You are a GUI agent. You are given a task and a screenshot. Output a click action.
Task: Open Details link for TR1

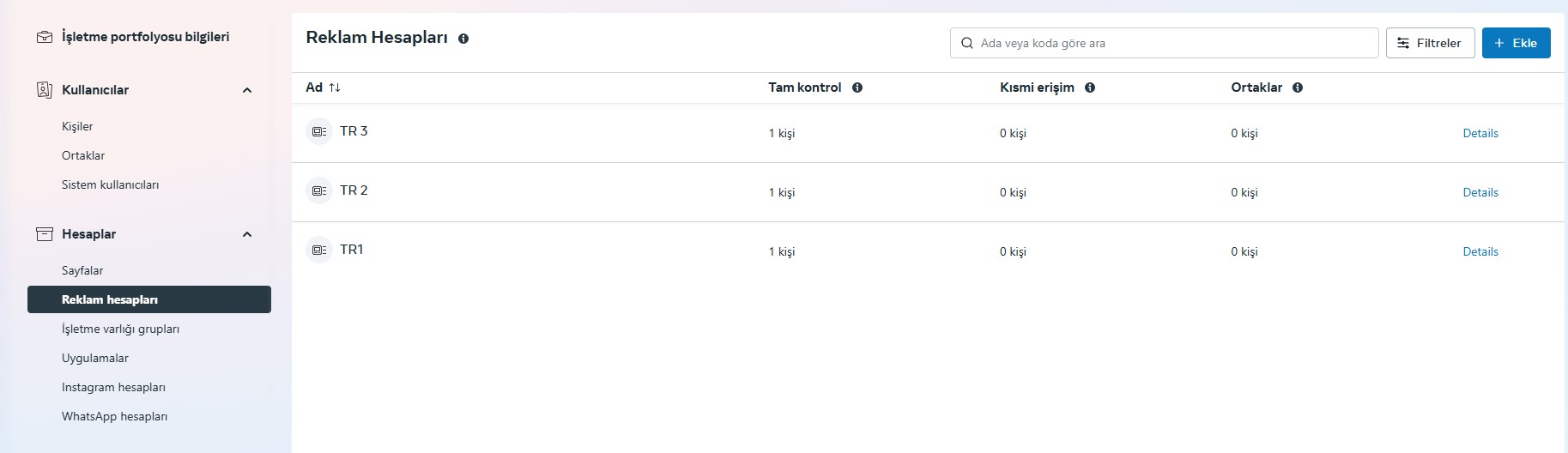1480,251
